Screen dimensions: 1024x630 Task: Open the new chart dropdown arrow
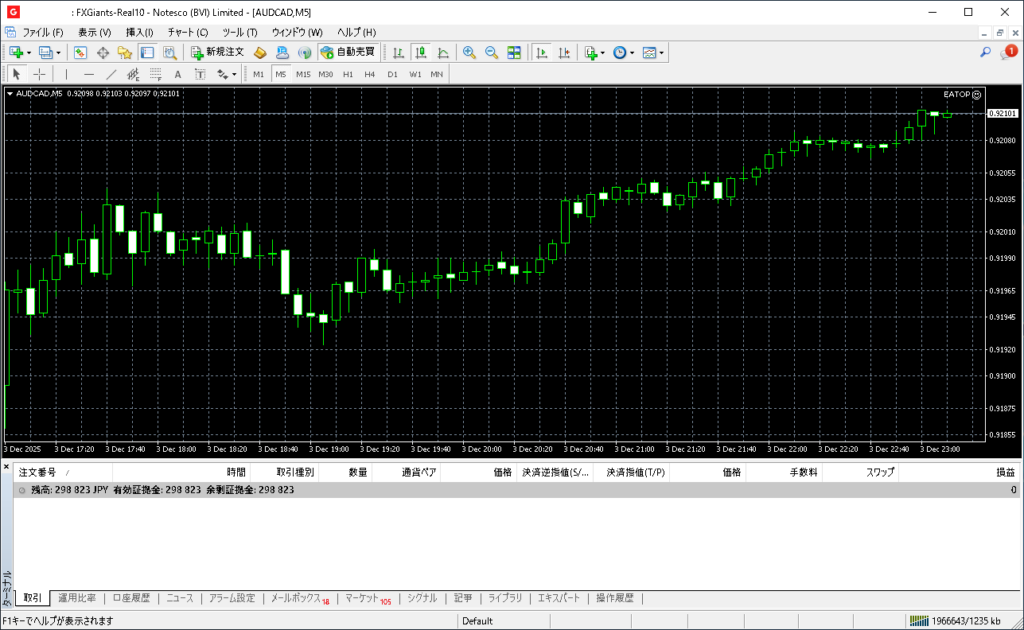pyautogui.click(x=29, y=52)
